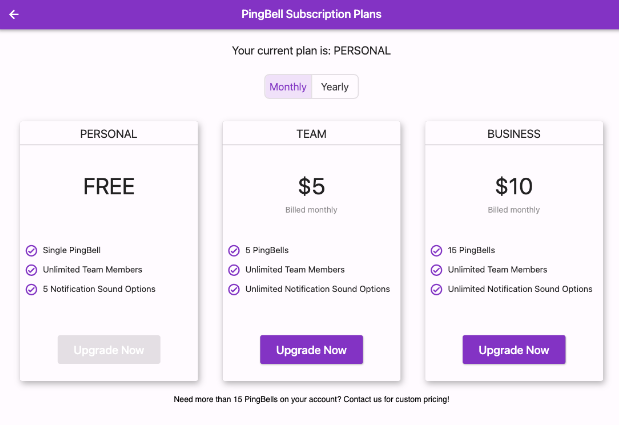The width and height of the screenshot is (619, 425).
Task: Go back using the arrow icon
Action: pos(14,15)
